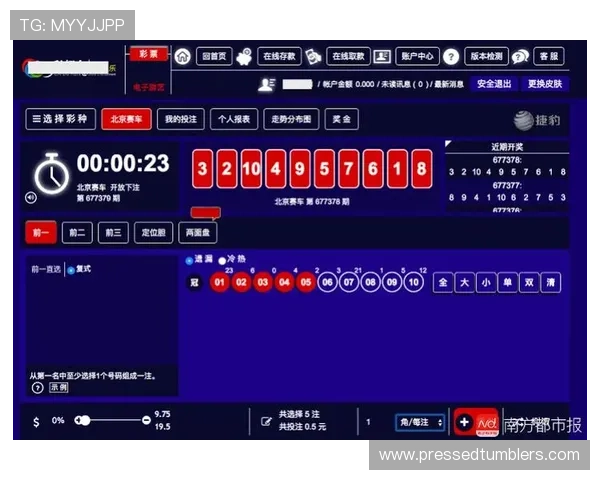Select the 复式 radio option
This screenshot has height=480, width=600.
tap(70, 270)
